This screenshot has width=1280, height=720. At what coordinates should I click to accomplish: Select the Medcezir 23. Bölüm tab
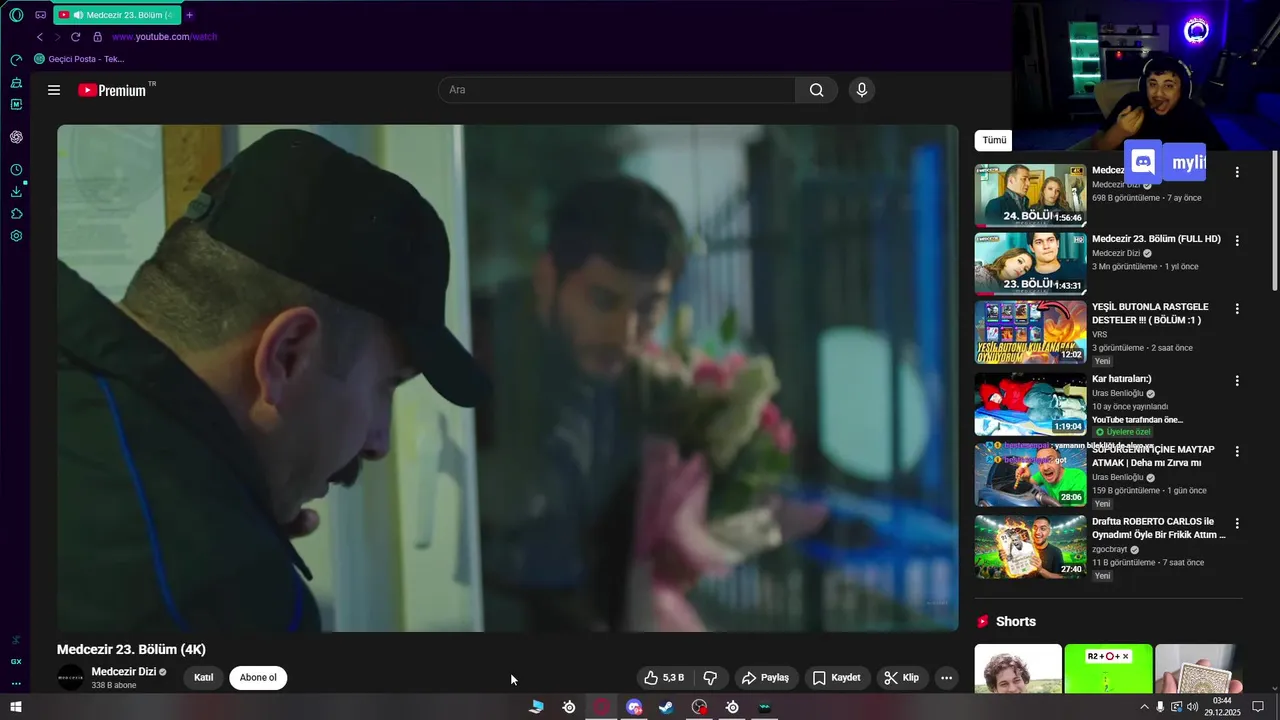tap(116, 15)
